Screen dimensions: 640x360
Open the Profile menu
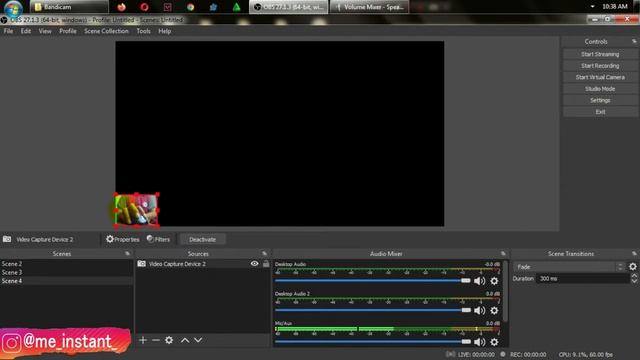coord(68,31)
